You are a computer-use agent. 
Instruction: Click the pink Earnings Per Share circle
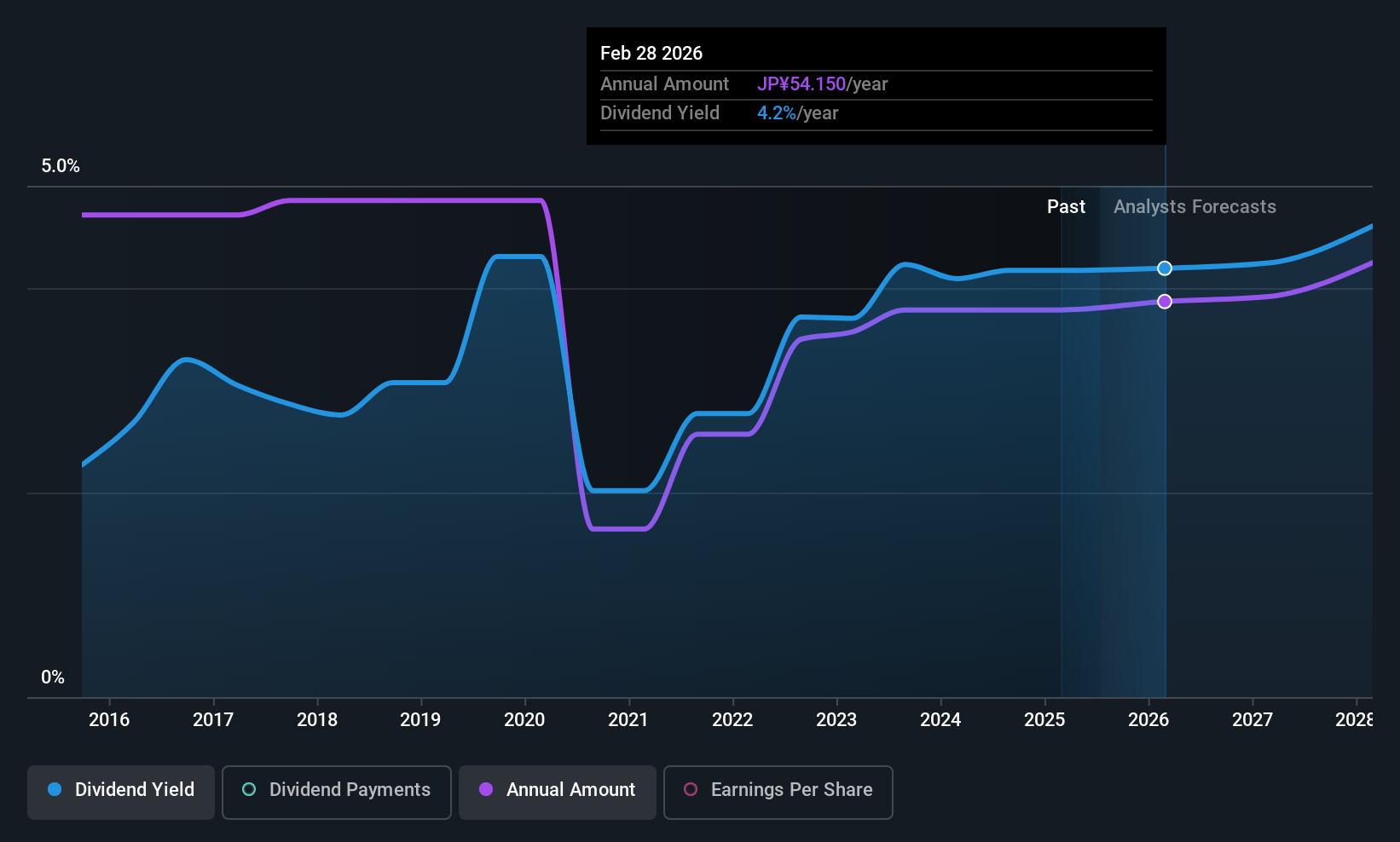coord(691,789)
